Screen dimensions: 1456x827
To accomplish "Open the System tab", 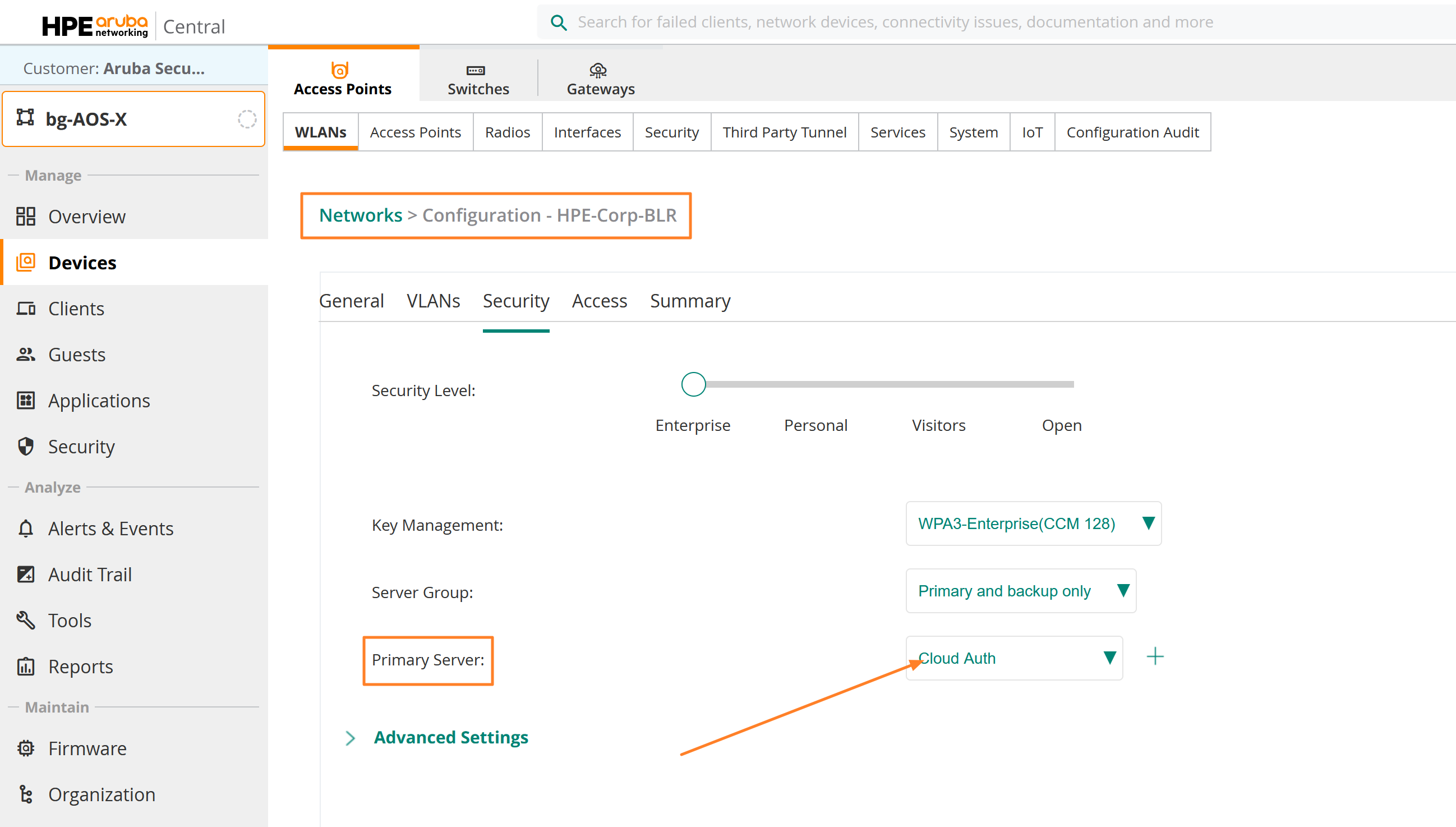I will click(x=973, y=132).
